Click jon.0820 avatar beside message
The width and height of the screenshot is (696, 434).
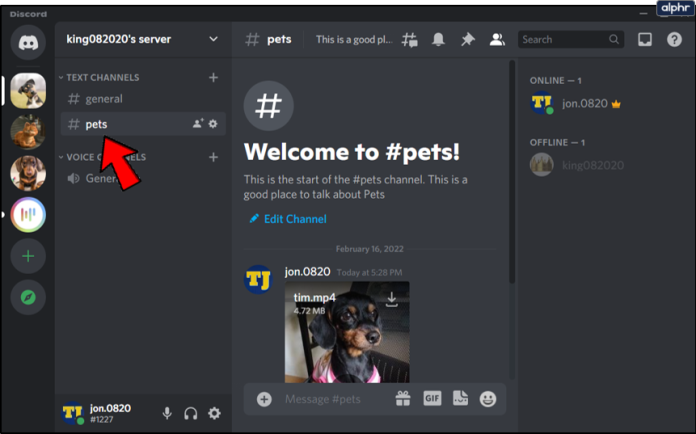pyautogui.click(x=258, y=280)
